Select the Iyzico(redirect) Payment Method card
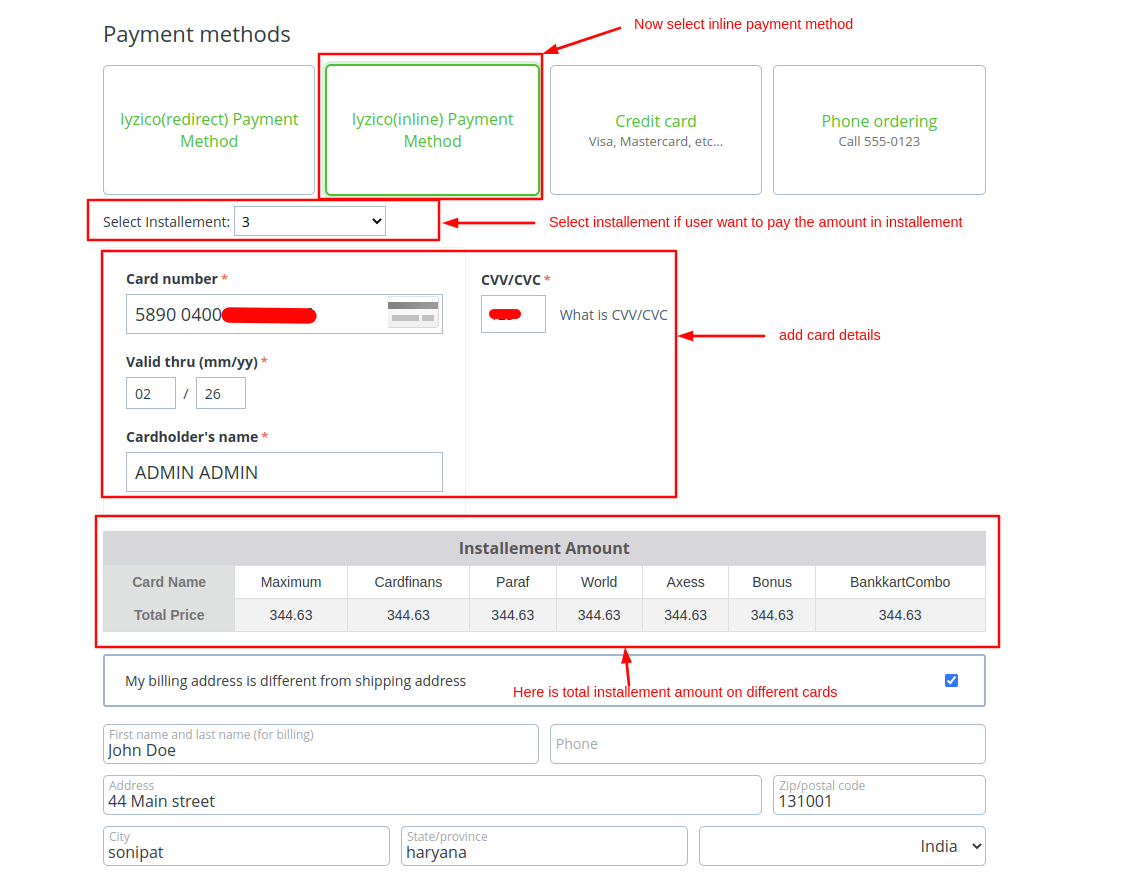 coord(209,130)
